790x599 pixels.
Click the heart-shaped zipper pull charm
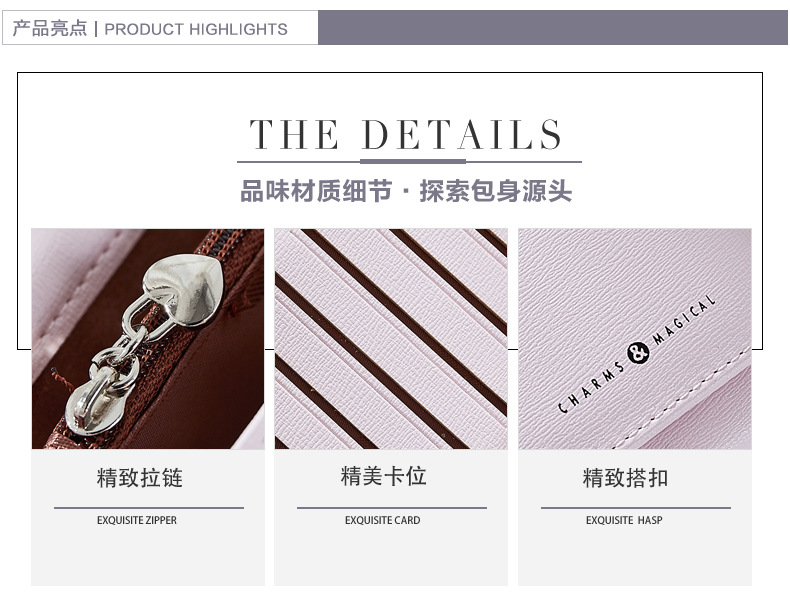(184, 290)
